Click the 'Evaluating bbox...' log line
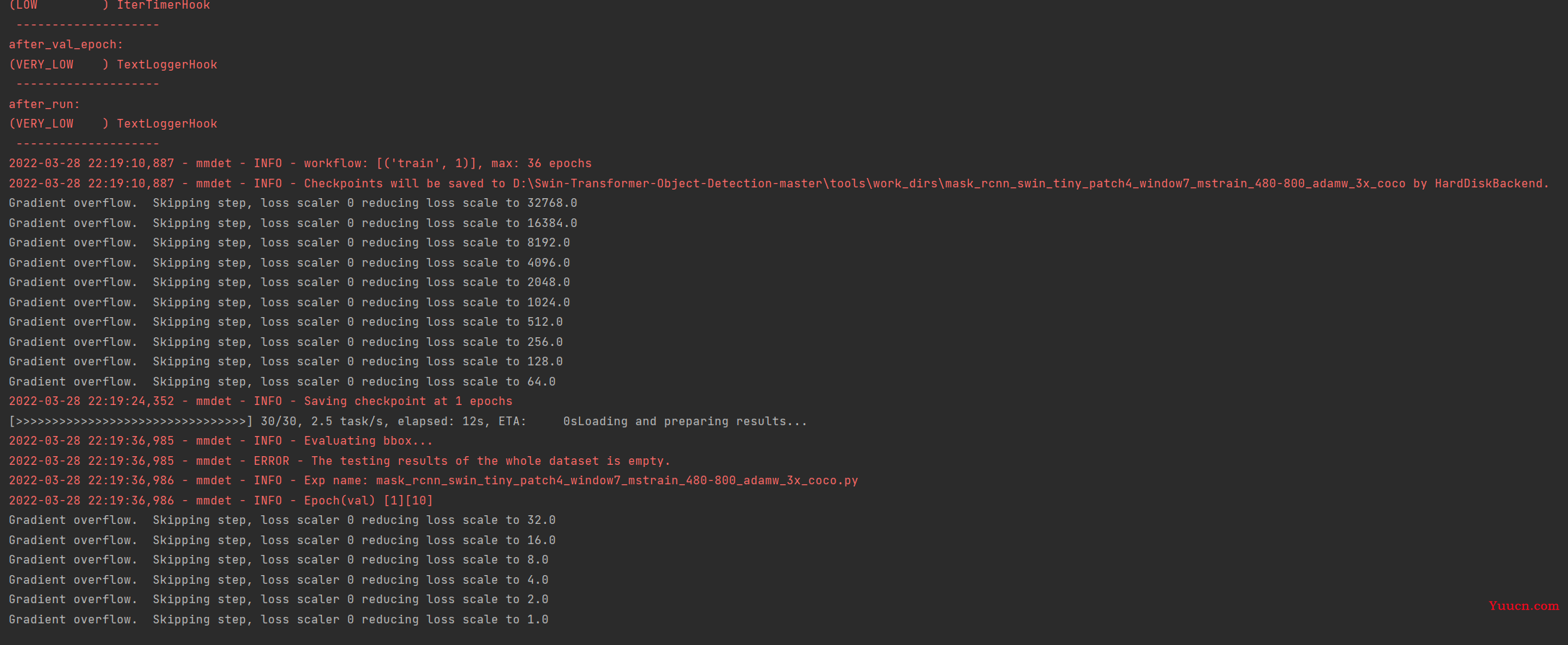The image size is (1568, 645). coord(221,441)
